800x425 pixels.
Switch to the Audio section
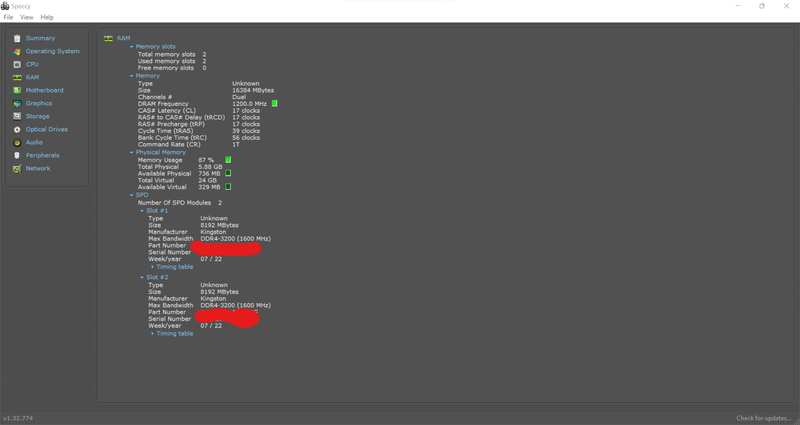34,142
